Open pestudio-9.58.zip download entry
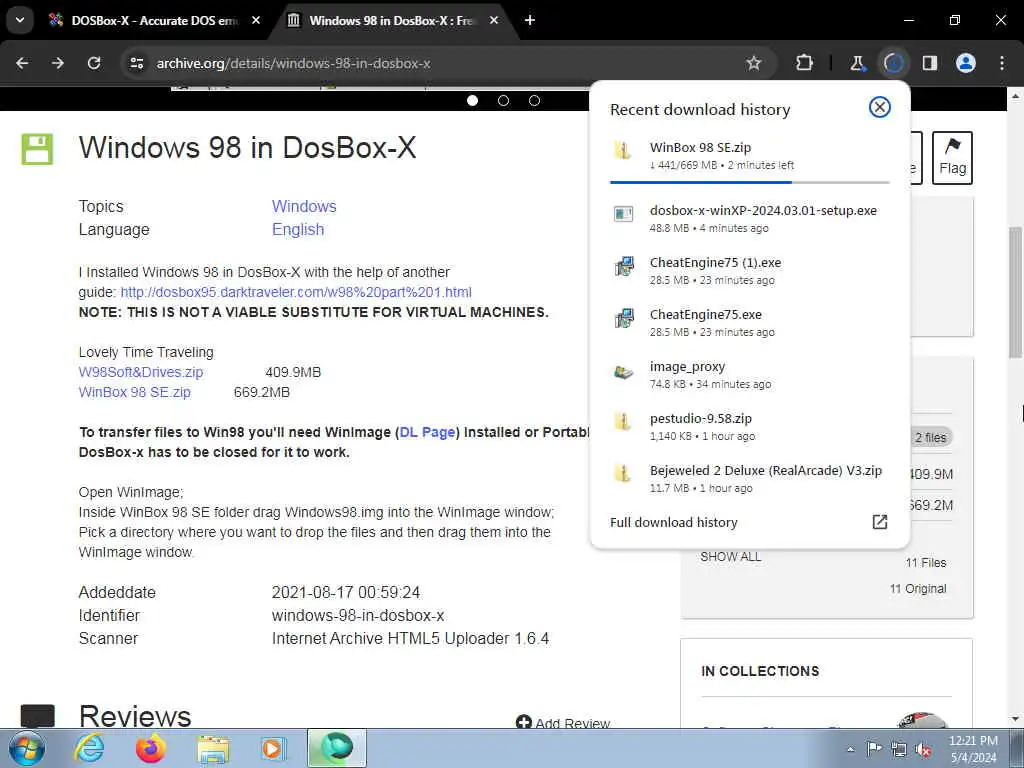The height and width of the screenshot is (768, 1024). coord(749,426)
